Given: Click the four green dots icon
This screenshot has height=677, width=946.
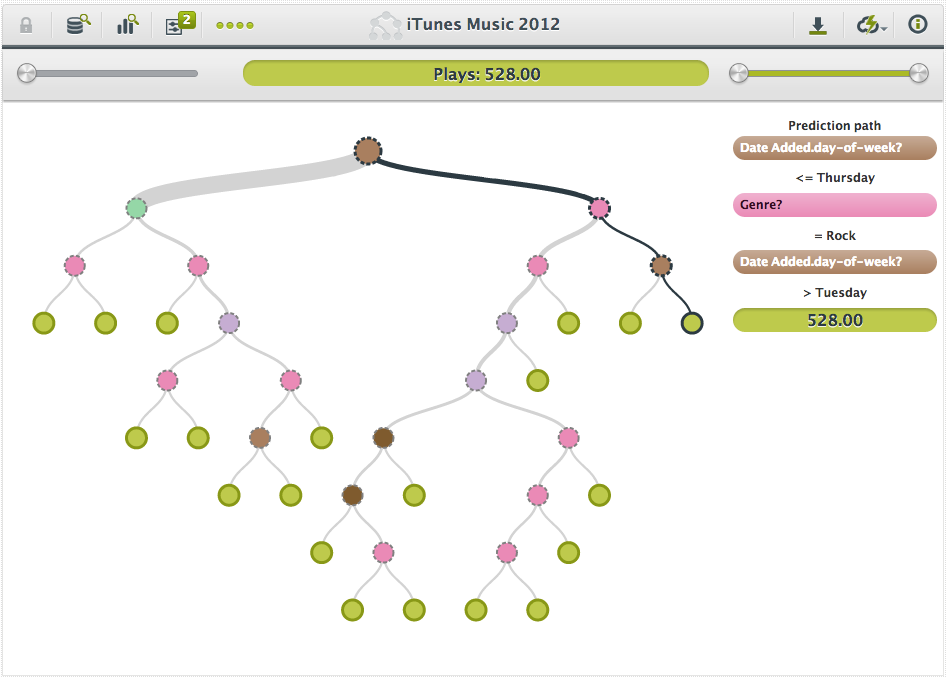Looking at the screenshot, I should 235,25.
